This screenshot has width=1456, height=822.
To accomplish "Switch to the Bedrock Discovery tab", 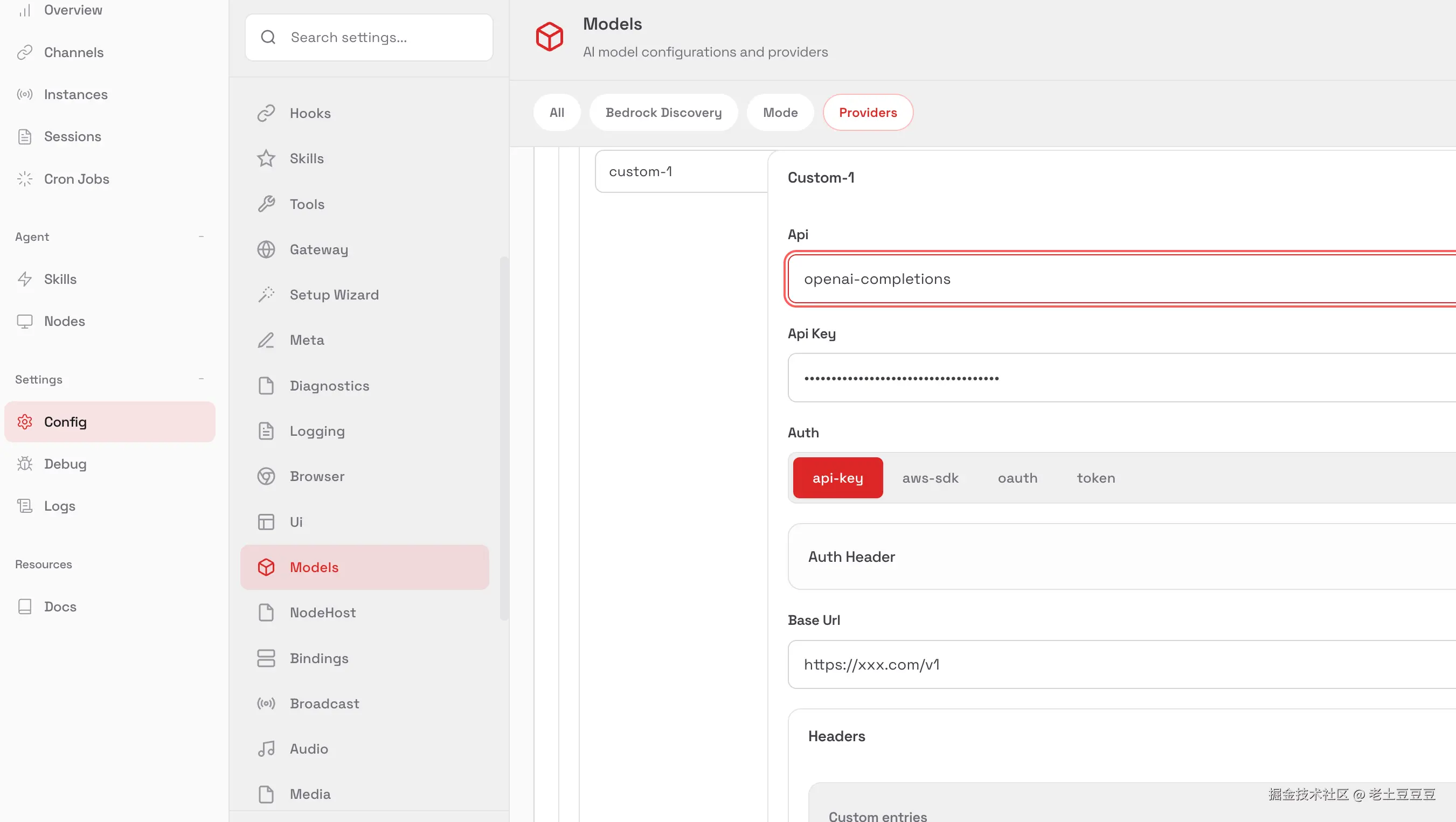I will [663, 113].
